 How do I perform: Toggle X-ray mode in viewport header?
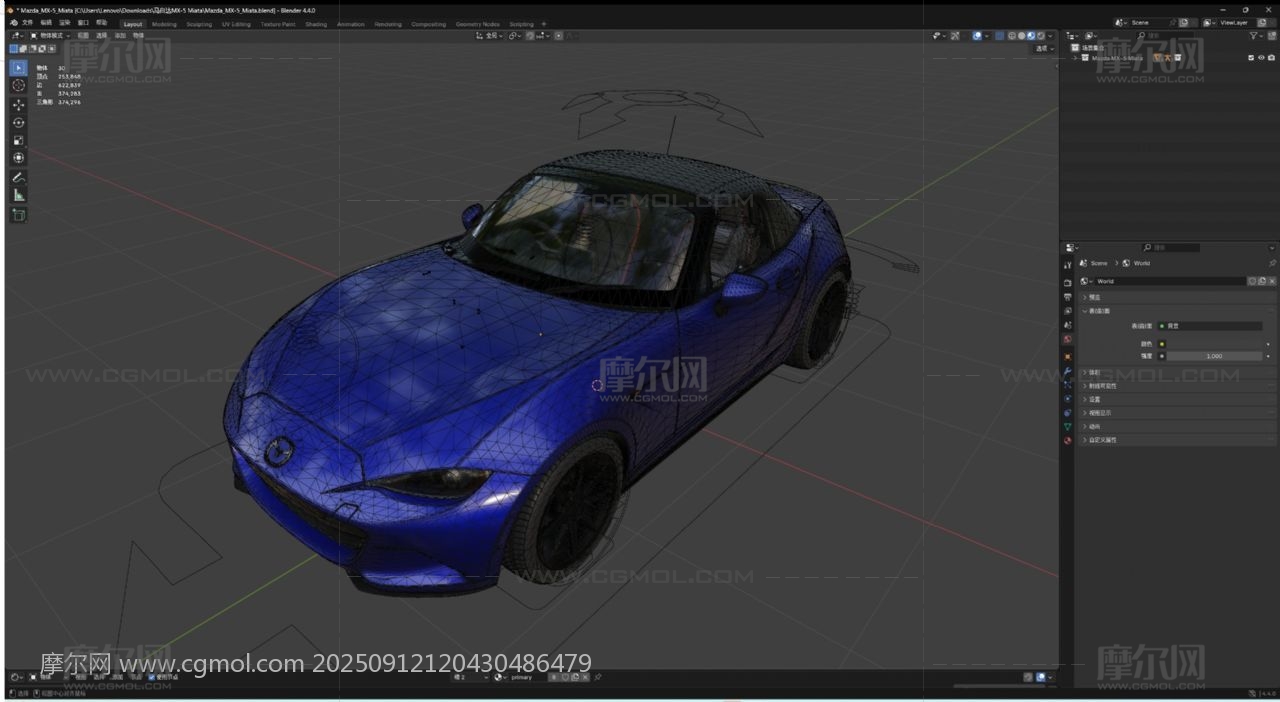(1000, 36)
